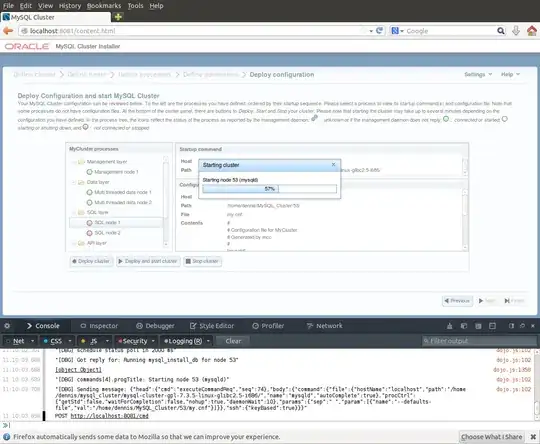Click the browser back arrow button
Screen dimensions: 540x444
tap(8, 31)
